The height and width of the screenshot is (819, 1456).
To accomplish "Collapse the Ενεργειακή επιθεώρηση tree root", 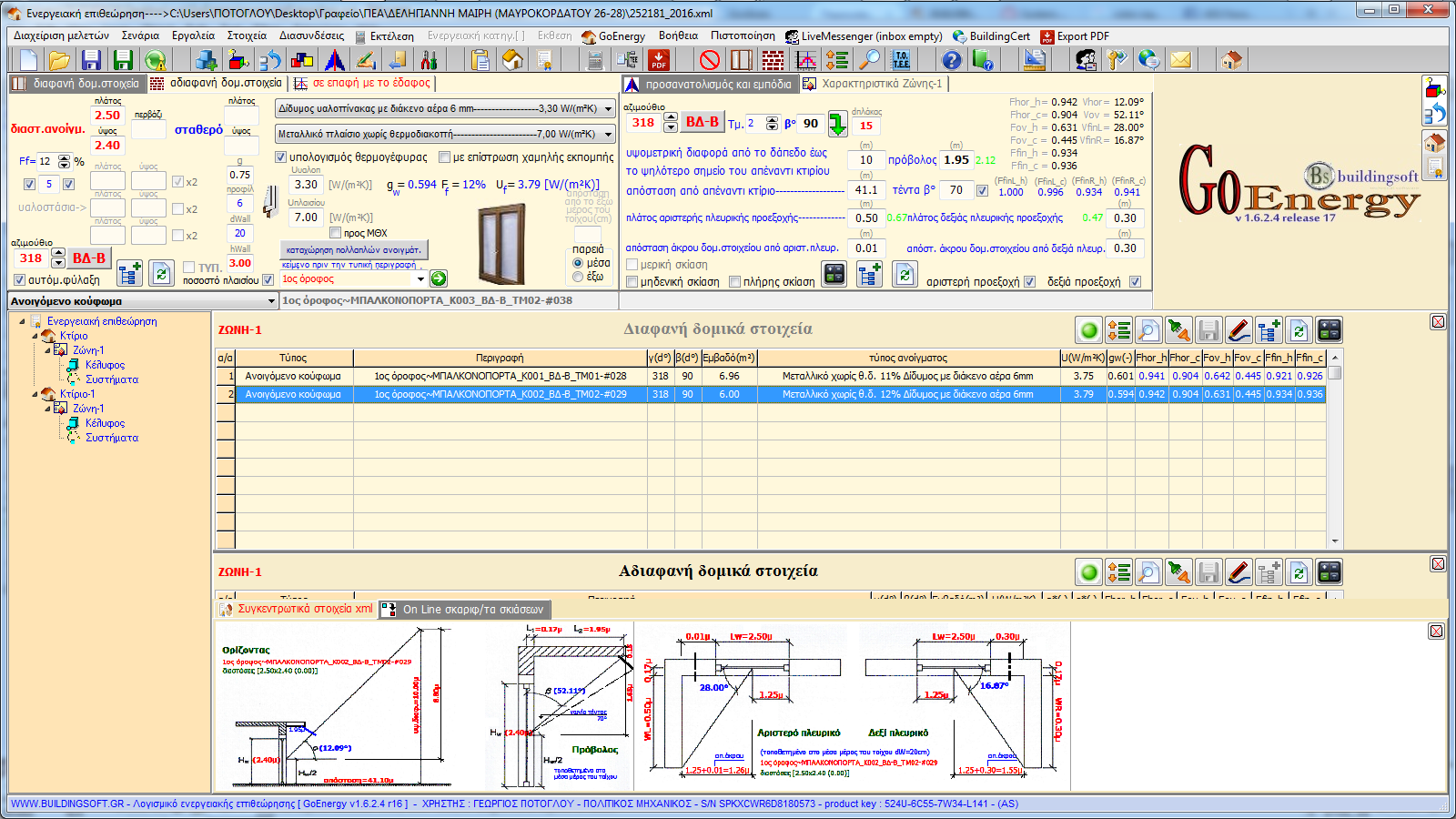I will pyautogui.click(x=22, y=321).
